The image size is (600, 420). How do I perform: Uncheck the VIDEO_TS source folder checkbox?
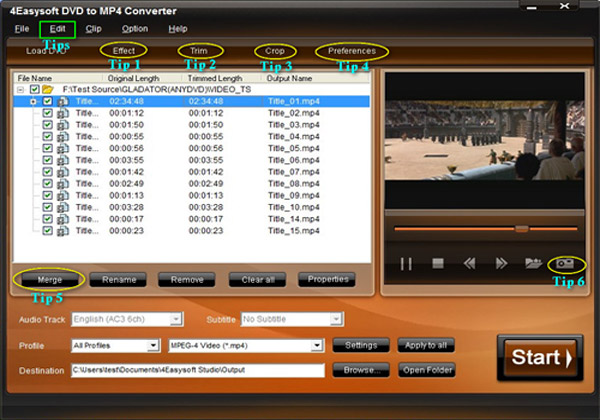click(34, 89)
